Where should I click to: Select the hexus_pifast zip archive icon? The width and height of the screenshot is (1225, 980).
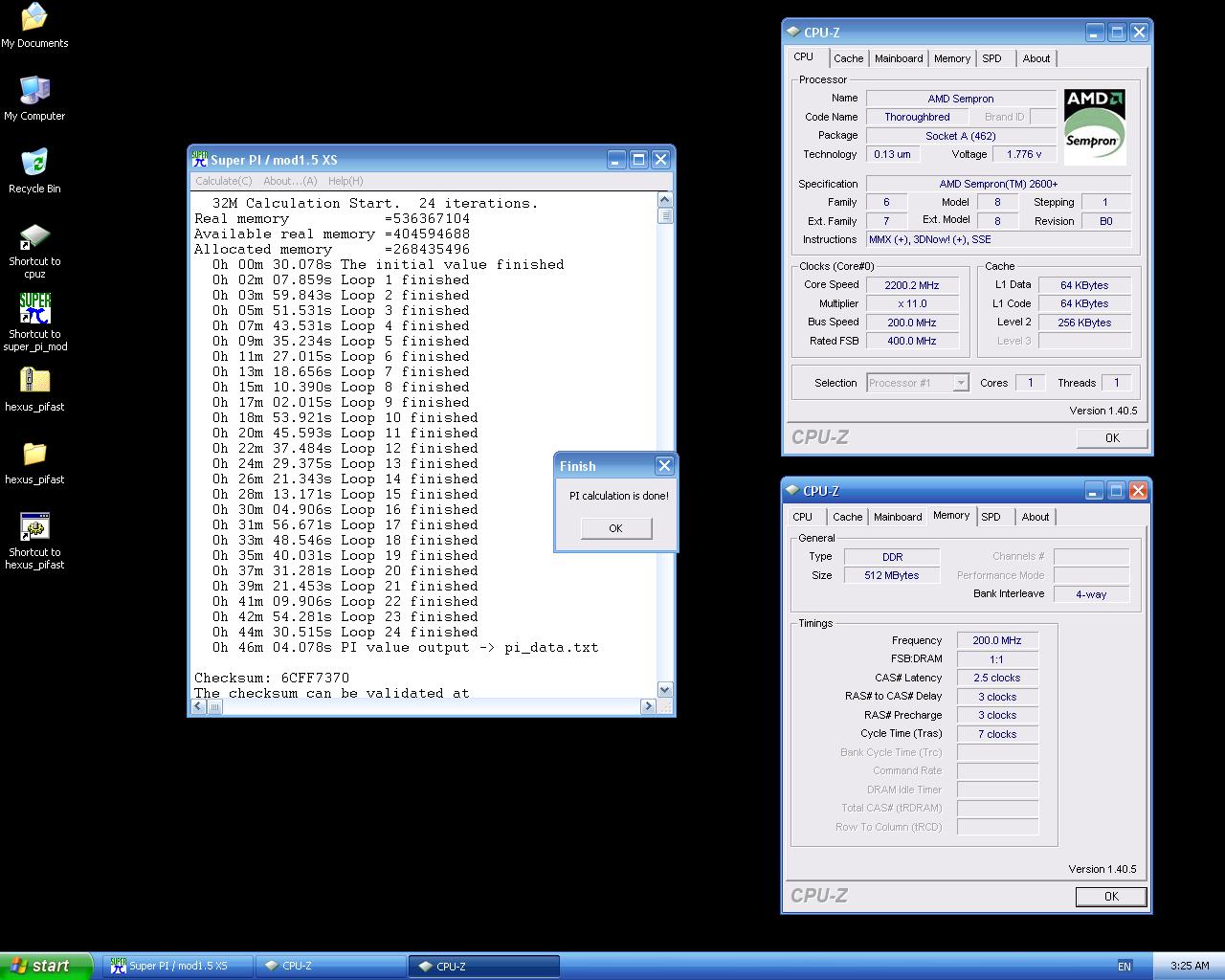click(x=34, y=390)
